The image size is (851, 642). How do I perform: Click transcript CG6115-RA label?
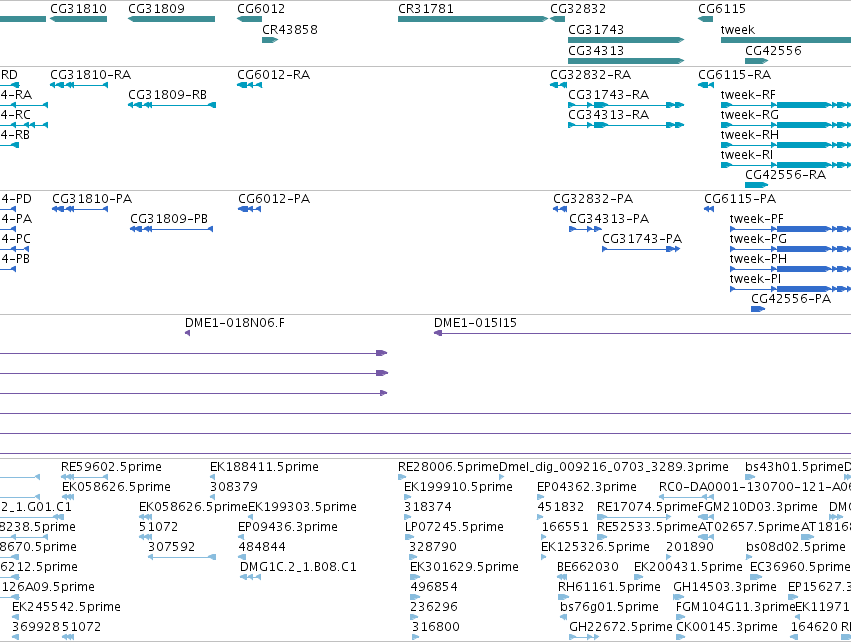734,74
